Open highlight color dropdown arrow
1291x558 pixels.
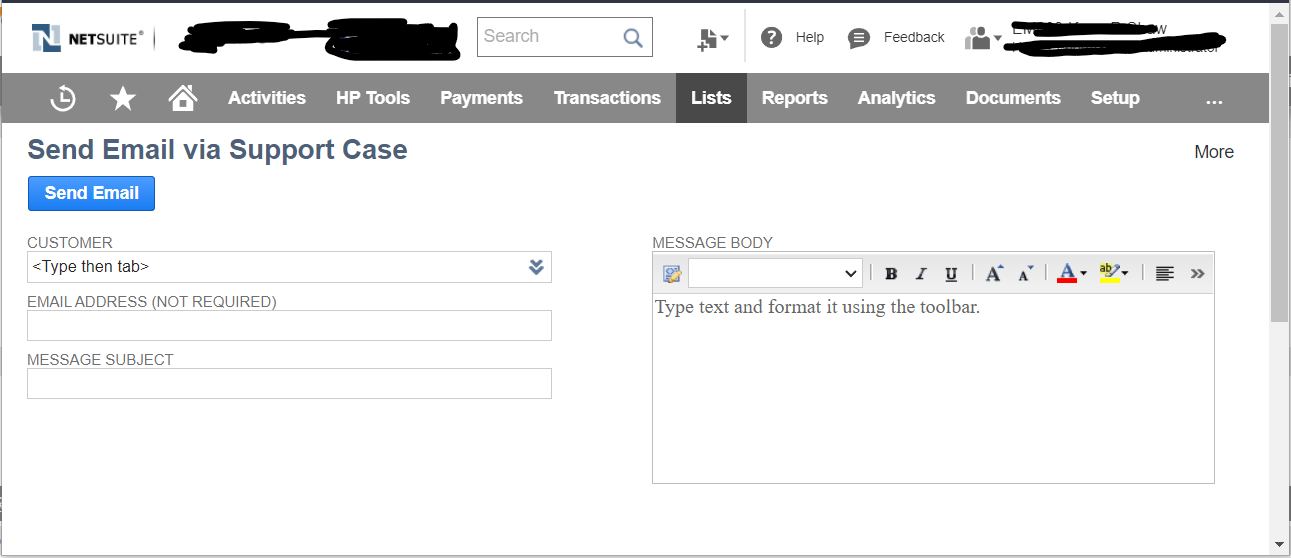click(x=1125, y=273)
